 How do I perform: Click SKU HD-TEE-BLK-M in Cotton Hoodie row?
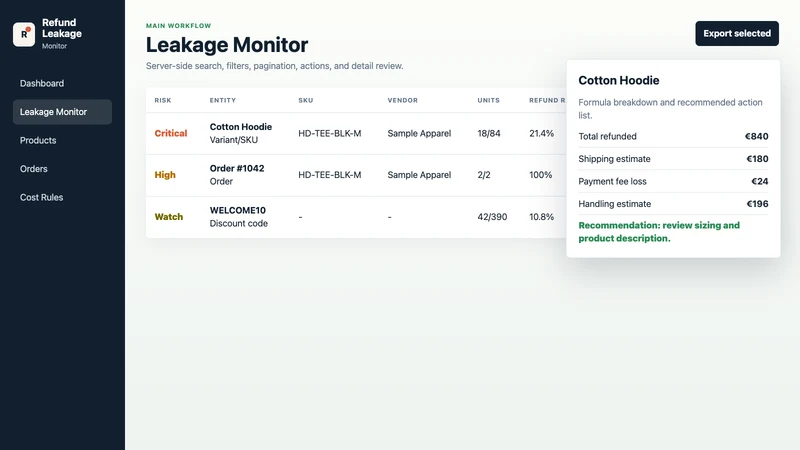[x=330, y=133]
